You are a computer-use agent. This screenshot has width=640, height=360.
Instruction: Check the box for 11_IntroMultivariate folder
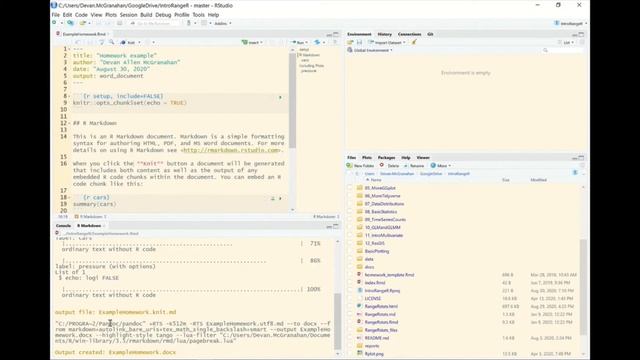[x=349, y=236]
